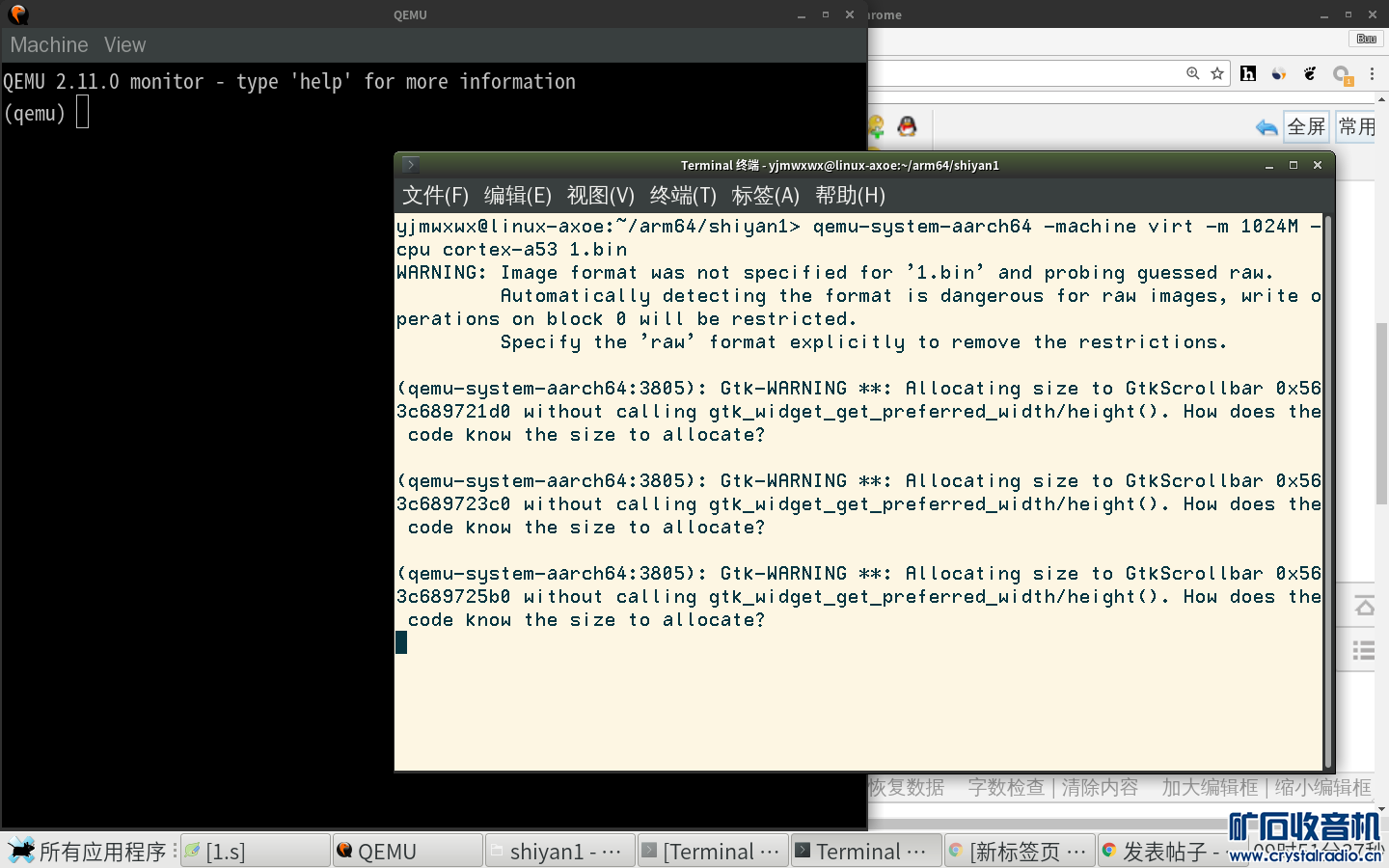
Task: Open the 终端(T) menu in Terminal
Action: [683, 196]
